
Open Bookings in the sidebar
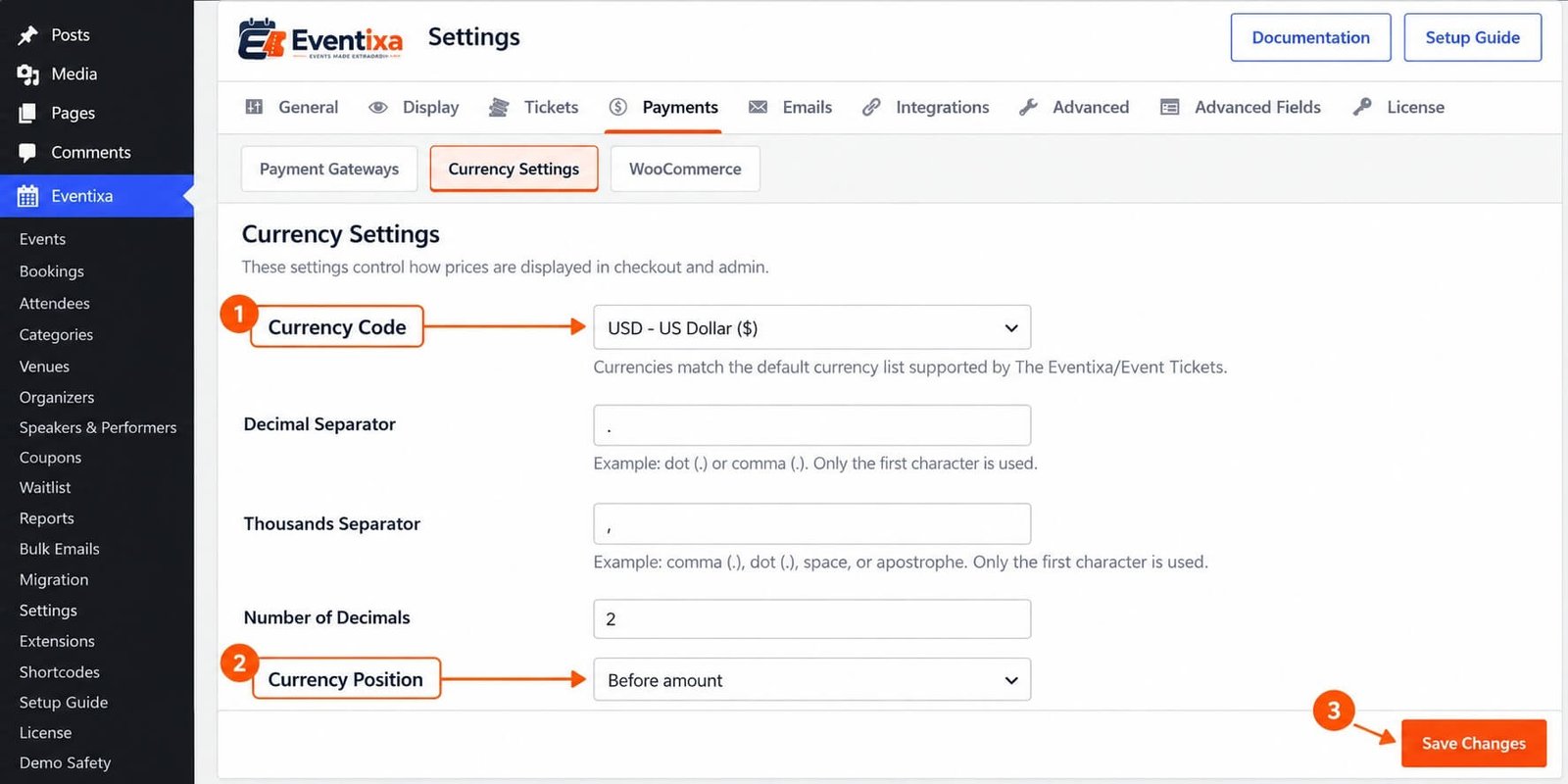(x=52, y=271)
